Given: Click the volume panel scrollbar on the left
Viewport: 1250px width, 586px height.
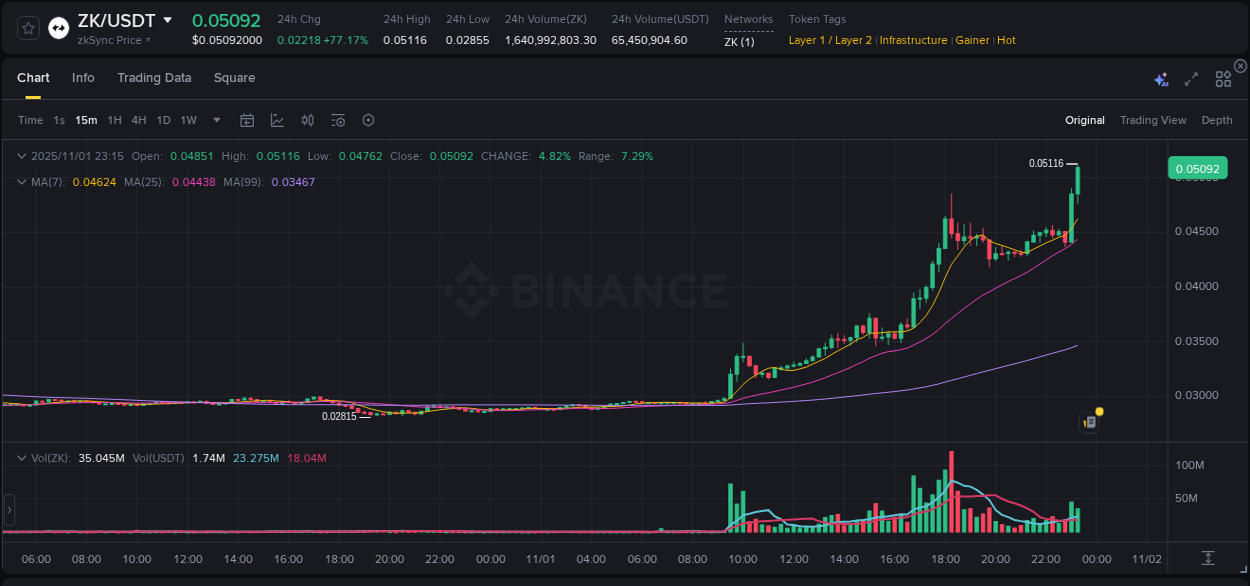Looking at the screenshot, I should coord(9,510).
